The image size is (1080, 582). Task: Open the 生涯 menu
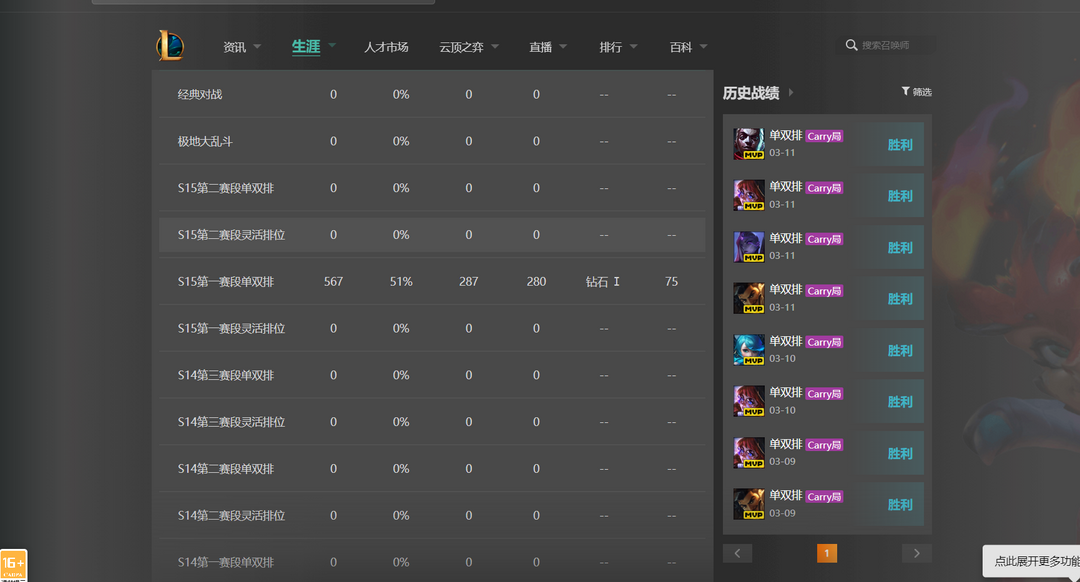pos(306,47)
